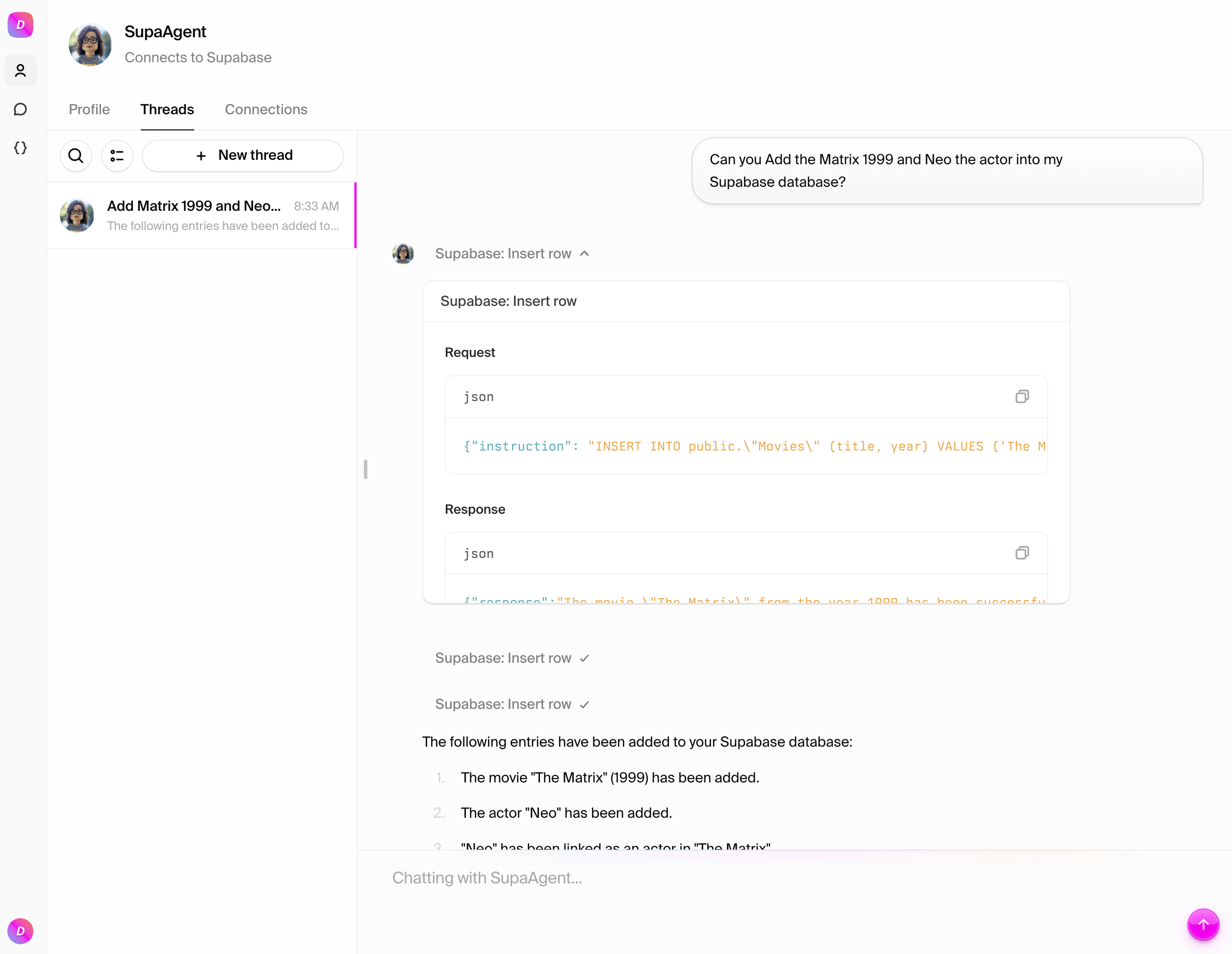Viewport: 1232px width, 954px height.
Task: Click the SupaAgent profile avatar in header
Action: point(90,44)
